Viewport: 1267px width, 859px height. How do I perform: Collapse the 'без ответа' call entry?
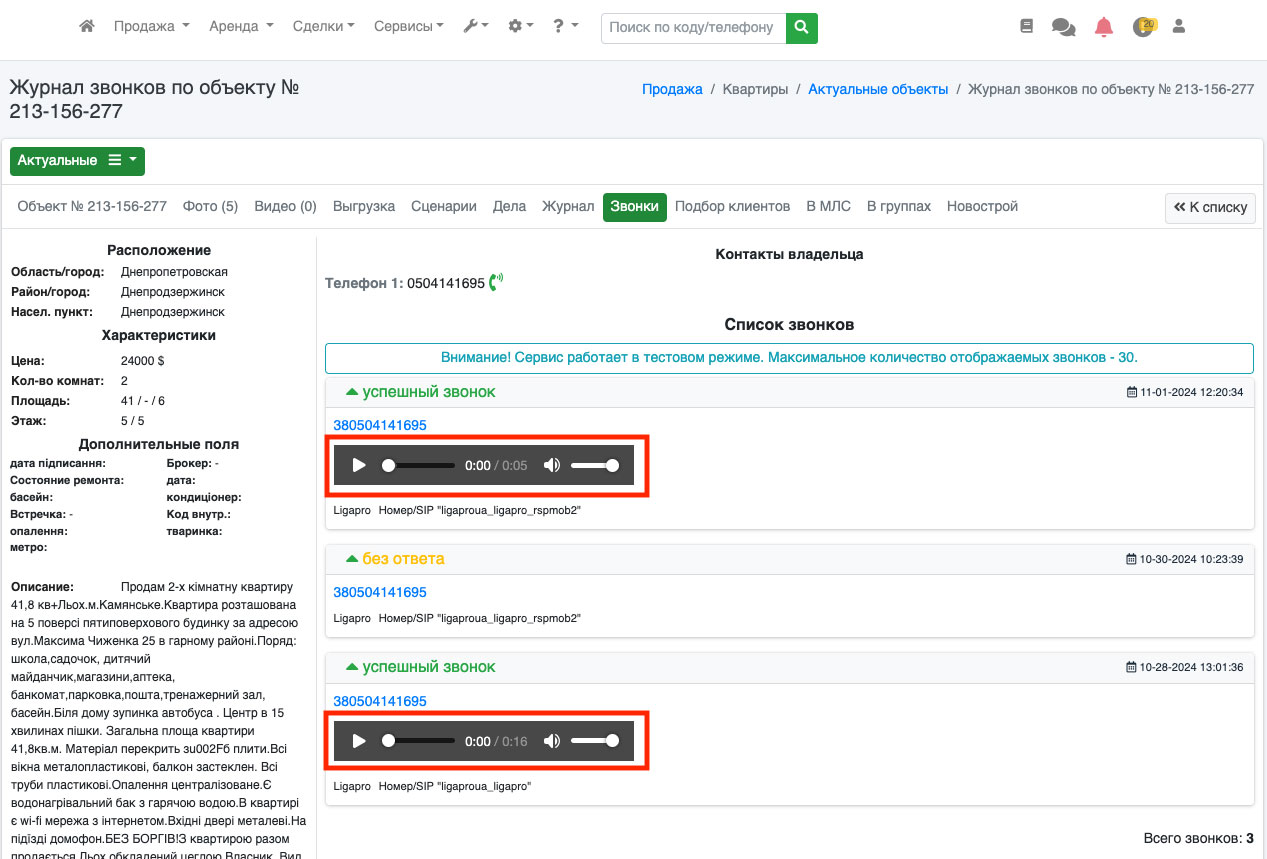[351, 559]
